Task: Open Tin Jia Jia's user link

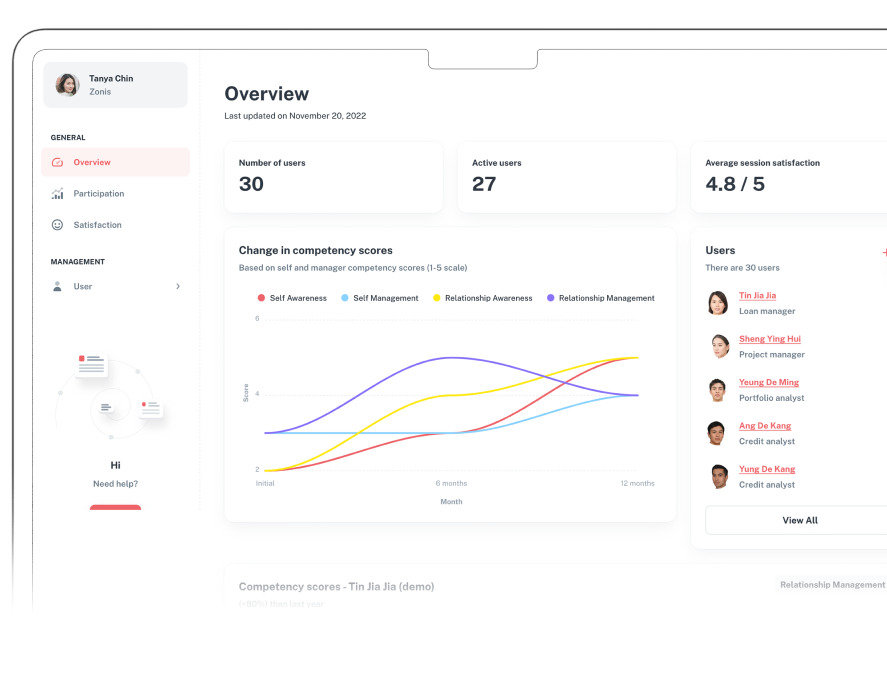Action: [757, 296]
